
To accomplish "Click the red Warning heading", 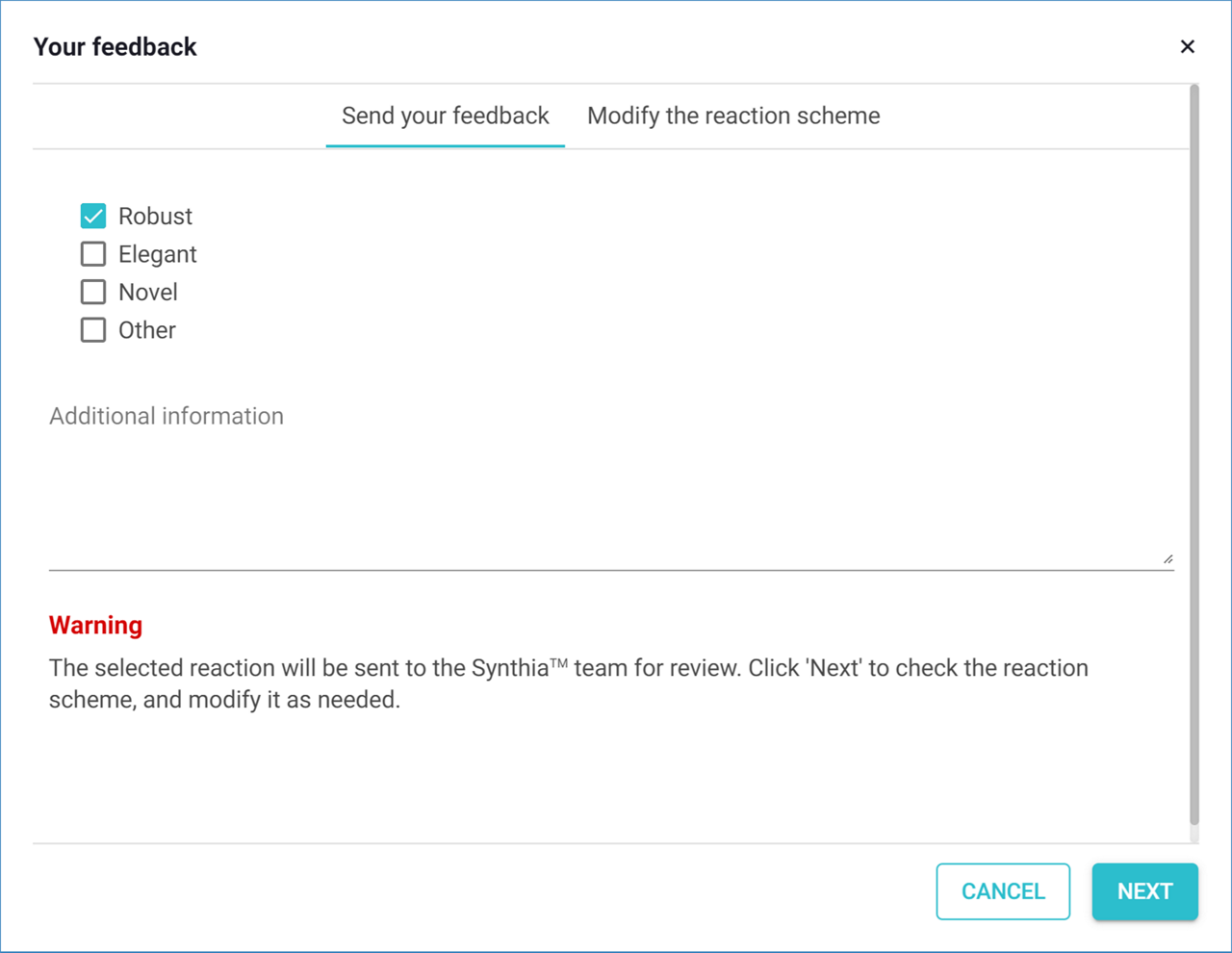I will [x=95, y=625].
